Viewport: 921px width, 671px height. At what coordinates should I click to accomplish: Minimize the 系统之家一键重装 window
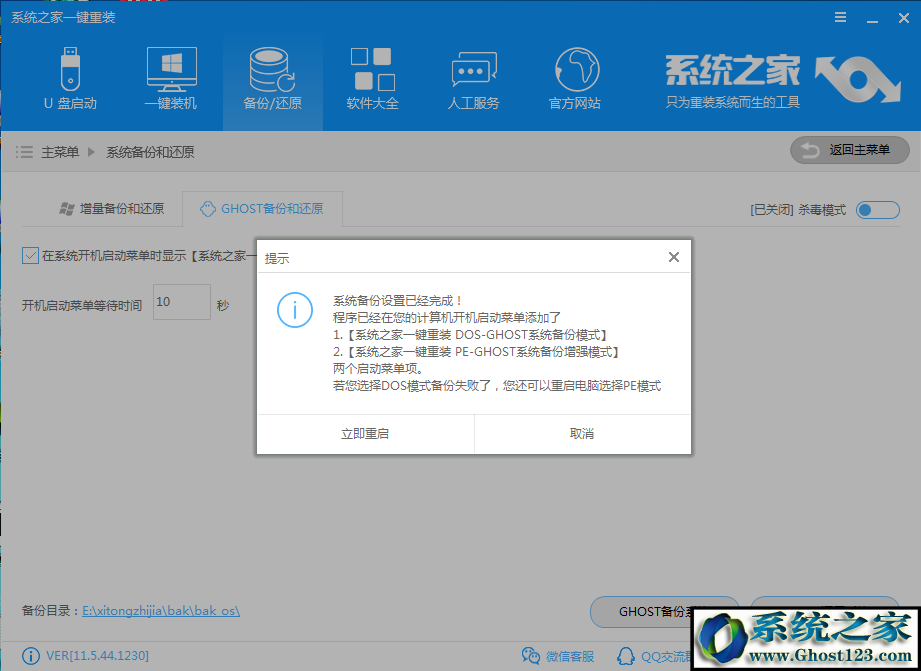click(x=872, y=19)
